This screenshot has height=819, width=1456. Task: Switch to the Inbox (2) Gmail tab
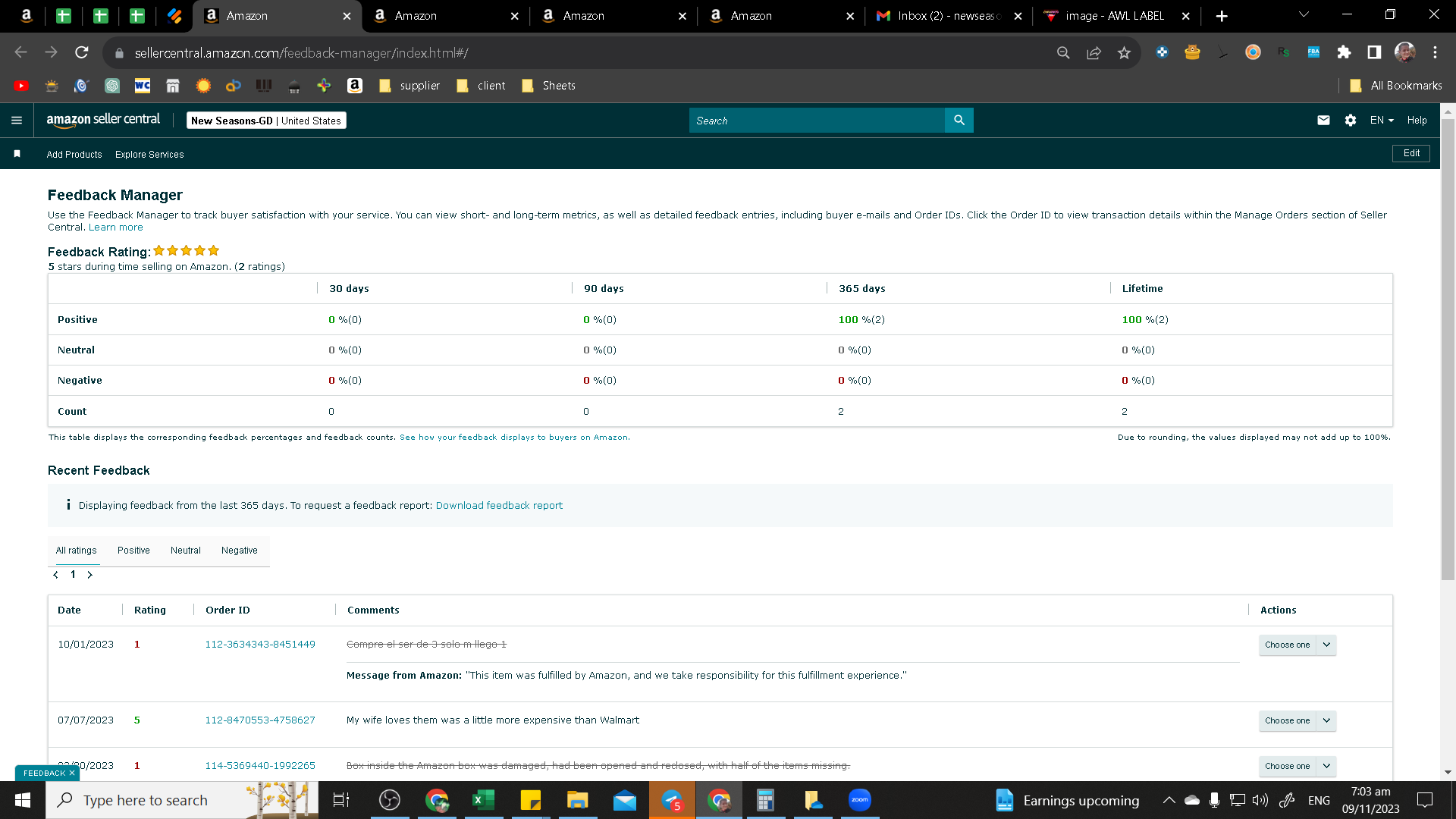click(948, 16)
